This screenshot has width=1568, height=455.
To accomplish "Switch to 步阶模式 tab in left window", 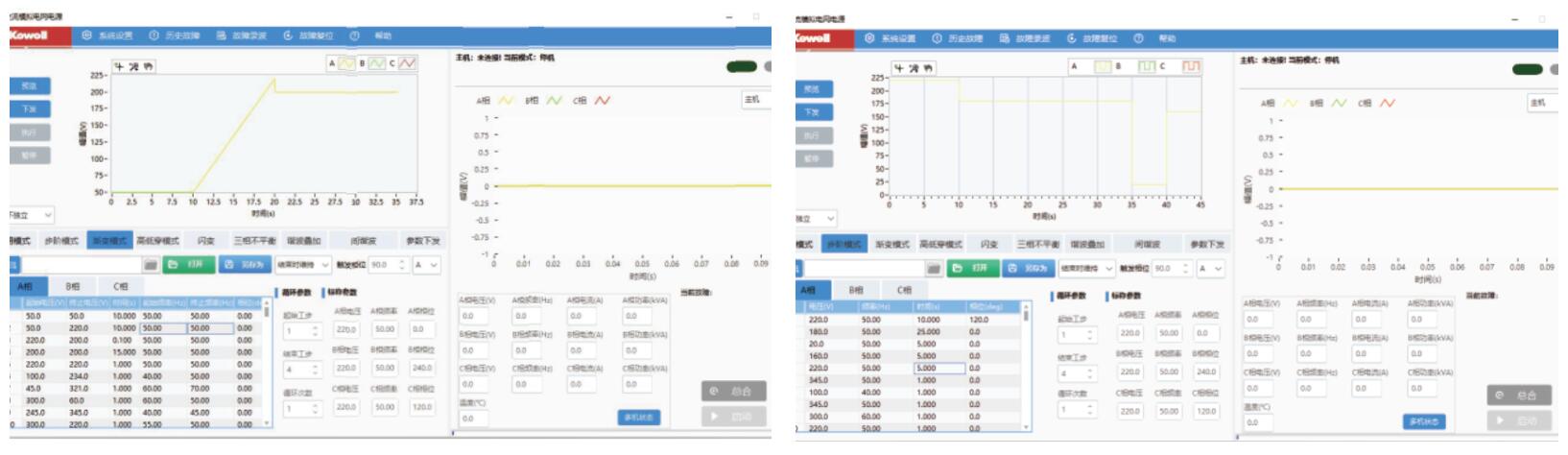I will (62, 241).
